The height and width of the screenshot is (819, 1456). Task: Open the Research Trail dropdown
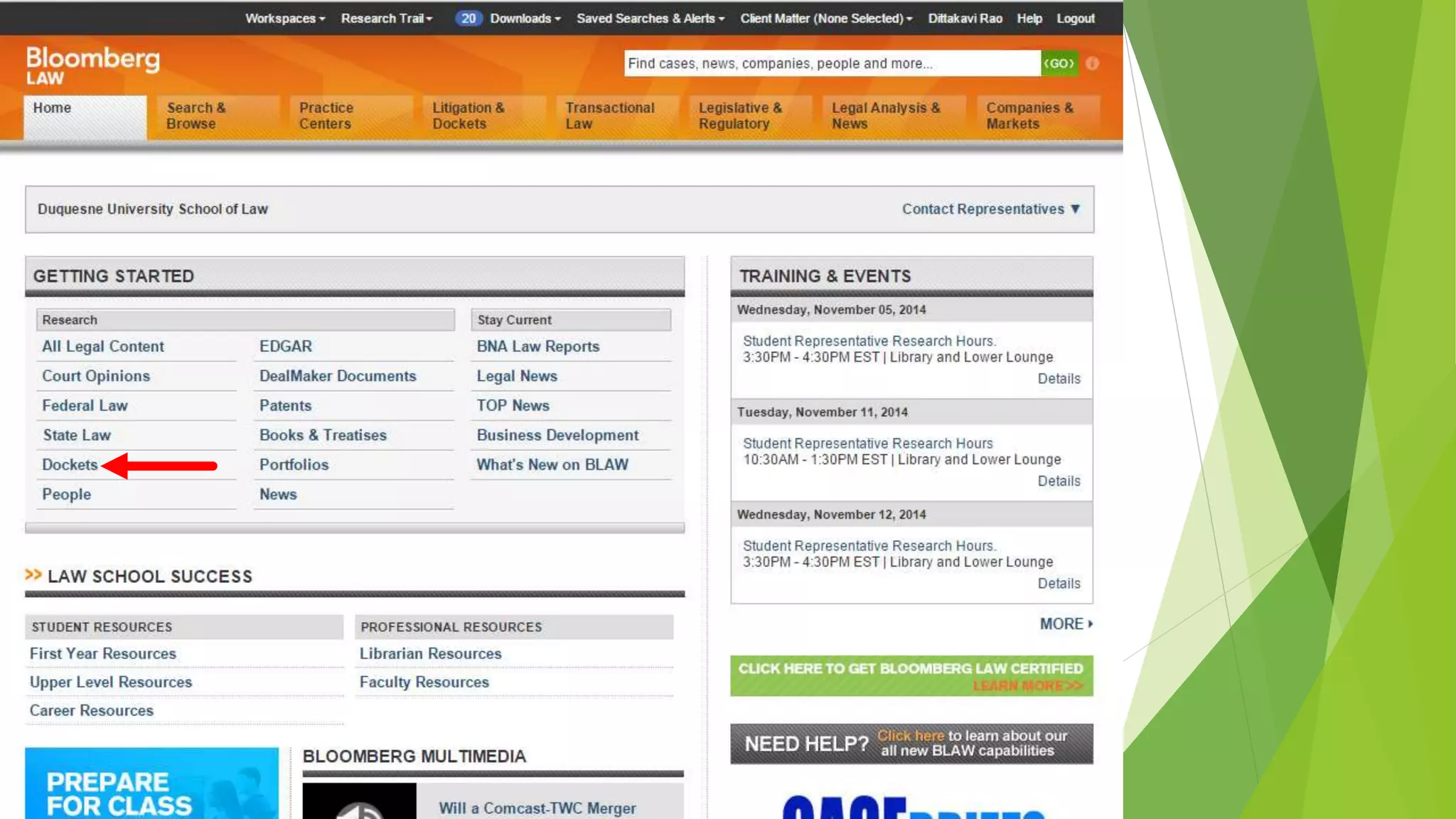point(387,18)
